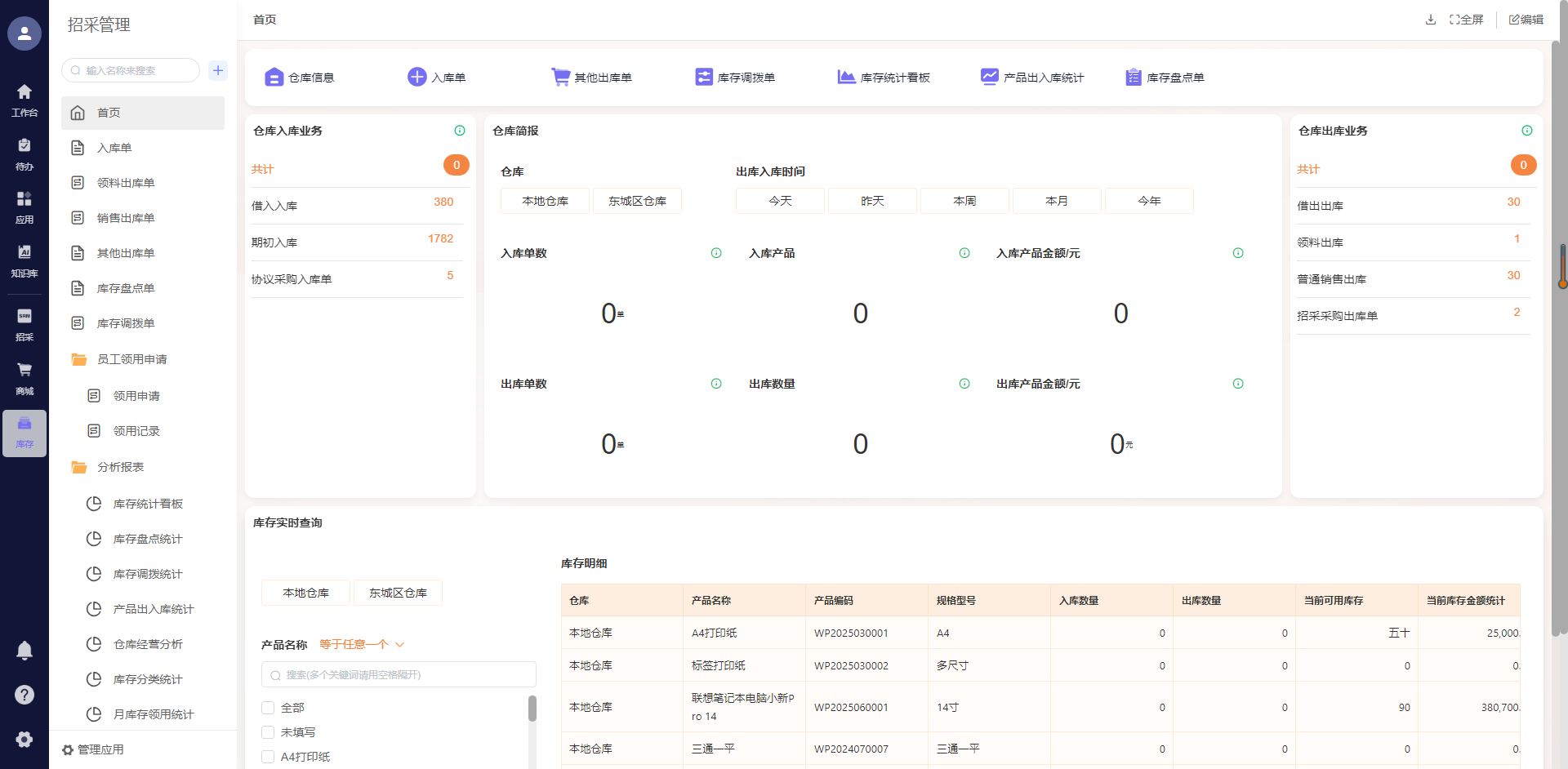Click the blue plus button beside search
The width and height of the screenshot is (1568, 769).
pos(218,70)
